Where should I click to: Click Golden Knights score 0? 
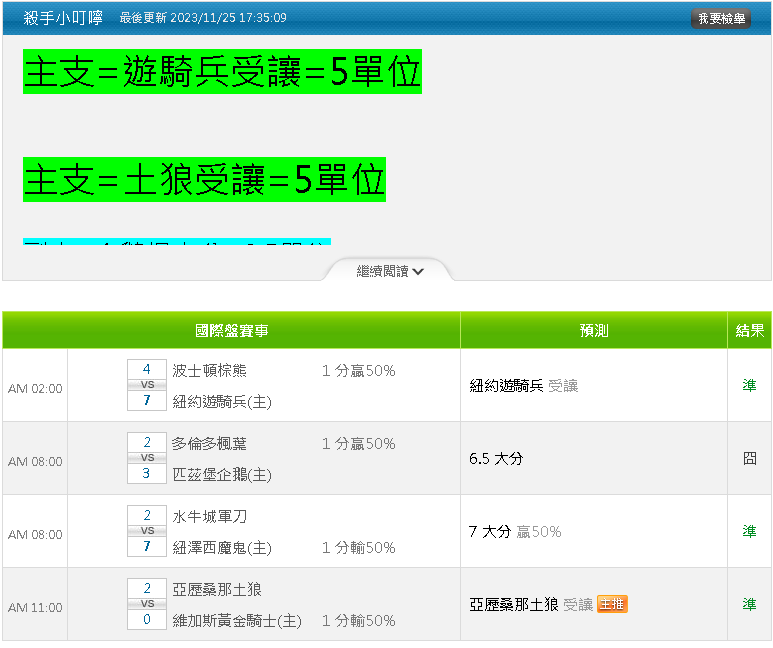pos(147,619)
